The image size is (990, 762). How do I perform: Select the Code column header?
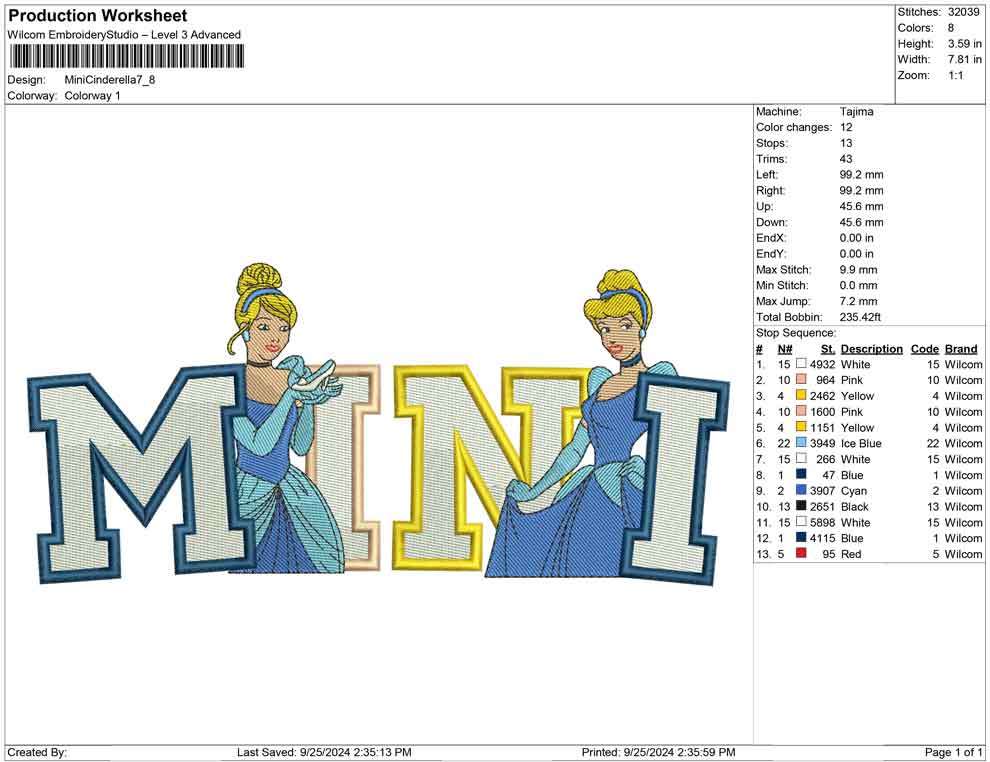925,349
